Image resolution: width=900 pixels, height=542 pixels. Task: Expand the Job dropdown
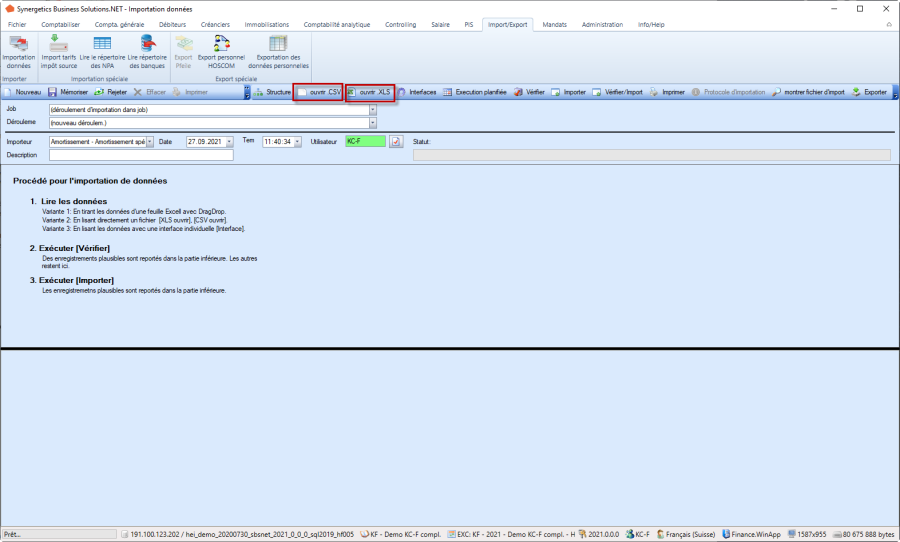coord(373,109)
